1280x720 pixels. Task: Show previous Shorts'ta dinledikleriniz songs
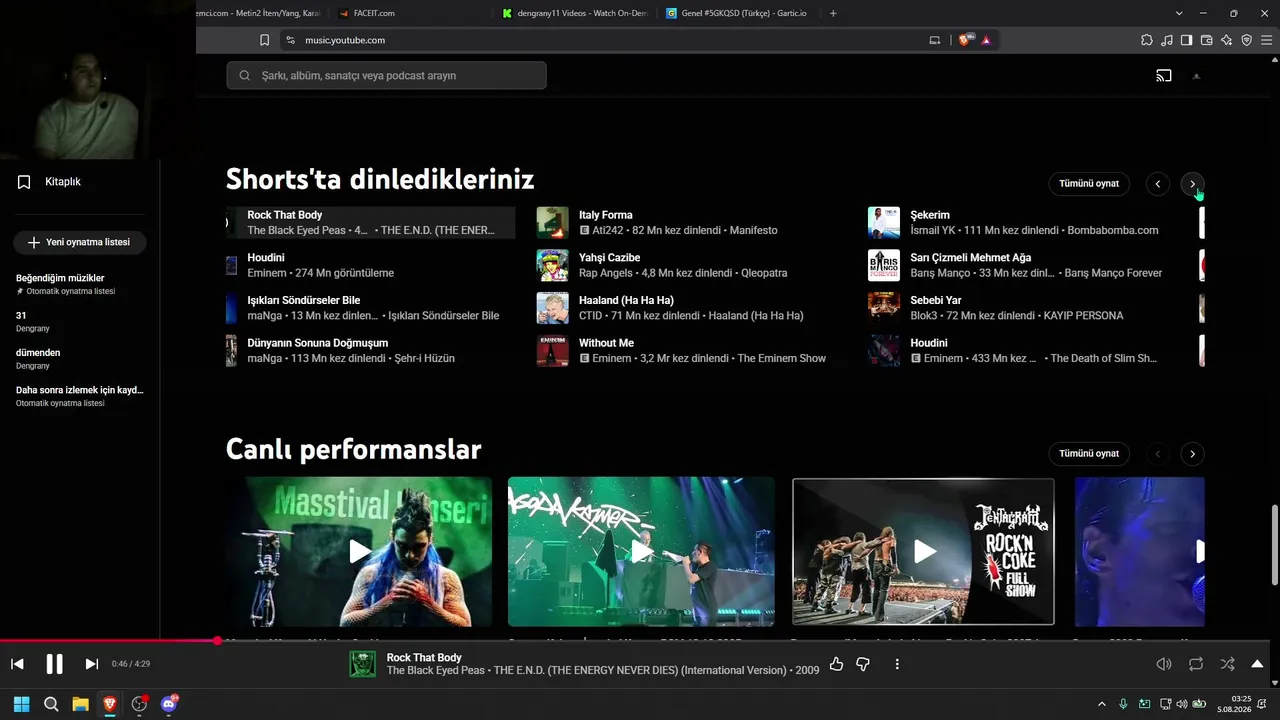(x=1157, y=184)
